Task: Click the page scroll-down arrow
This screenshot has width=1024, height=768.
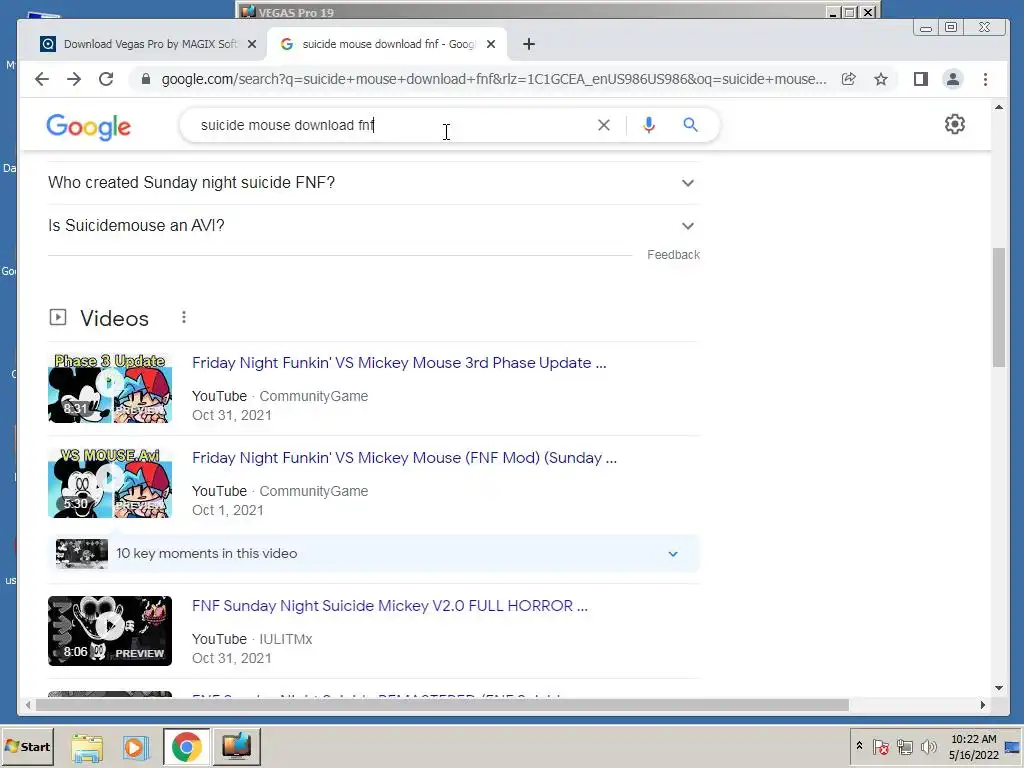Action: tap(999, 688)
